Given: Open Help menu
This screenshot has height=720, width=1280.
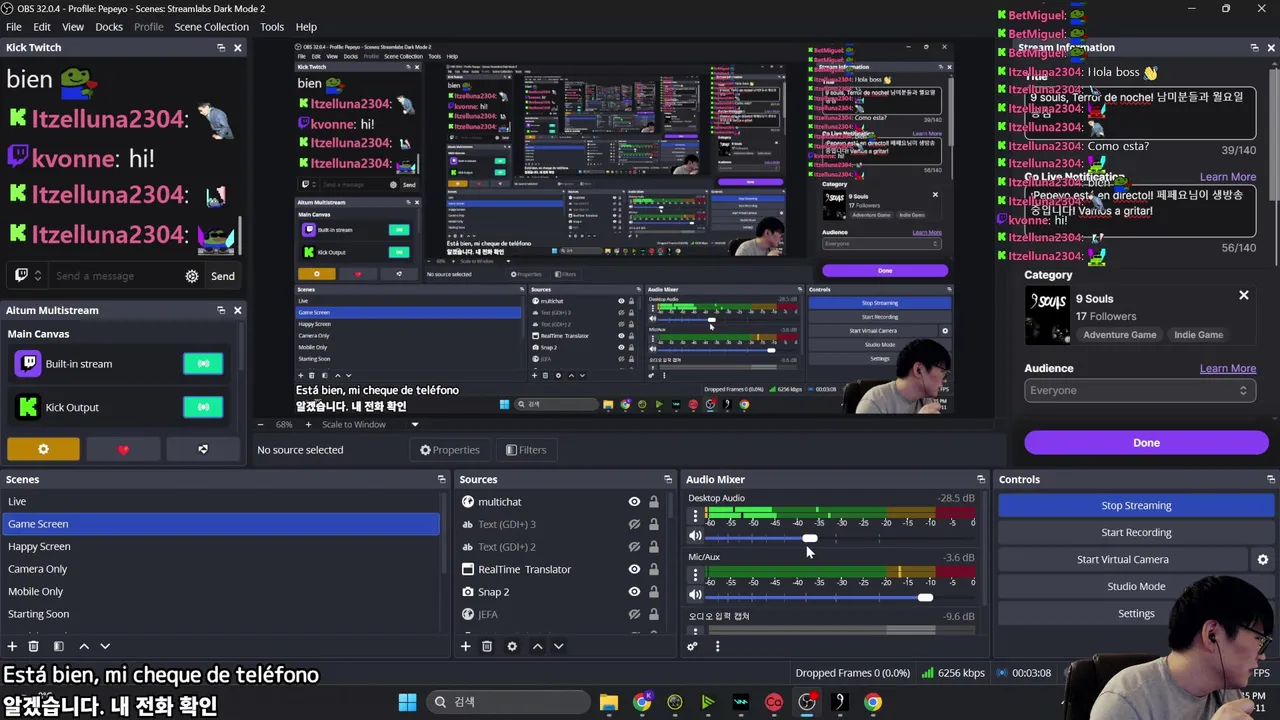Looking at the screenshot, I should click(306, 27).
